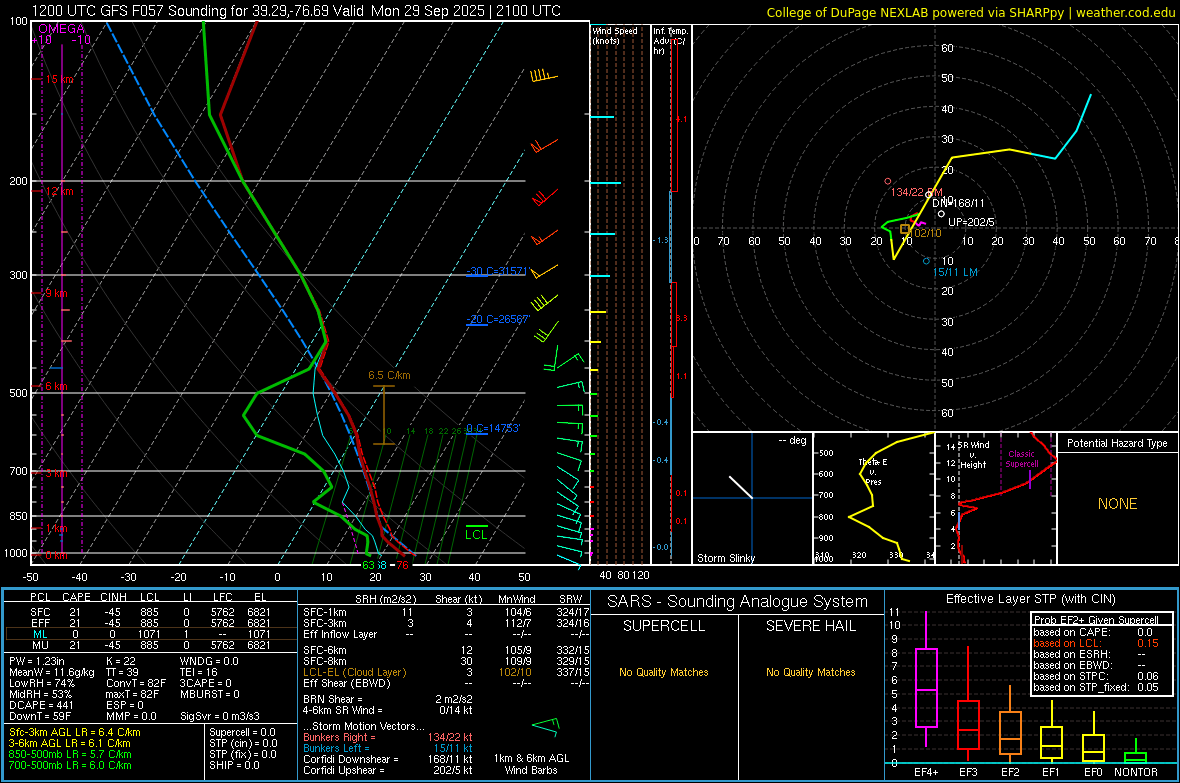The height and width of the screenshot is (783, 1180).
Task: Select the Eff Shear (EBWD) row label
Action: (x=347, y=683)
